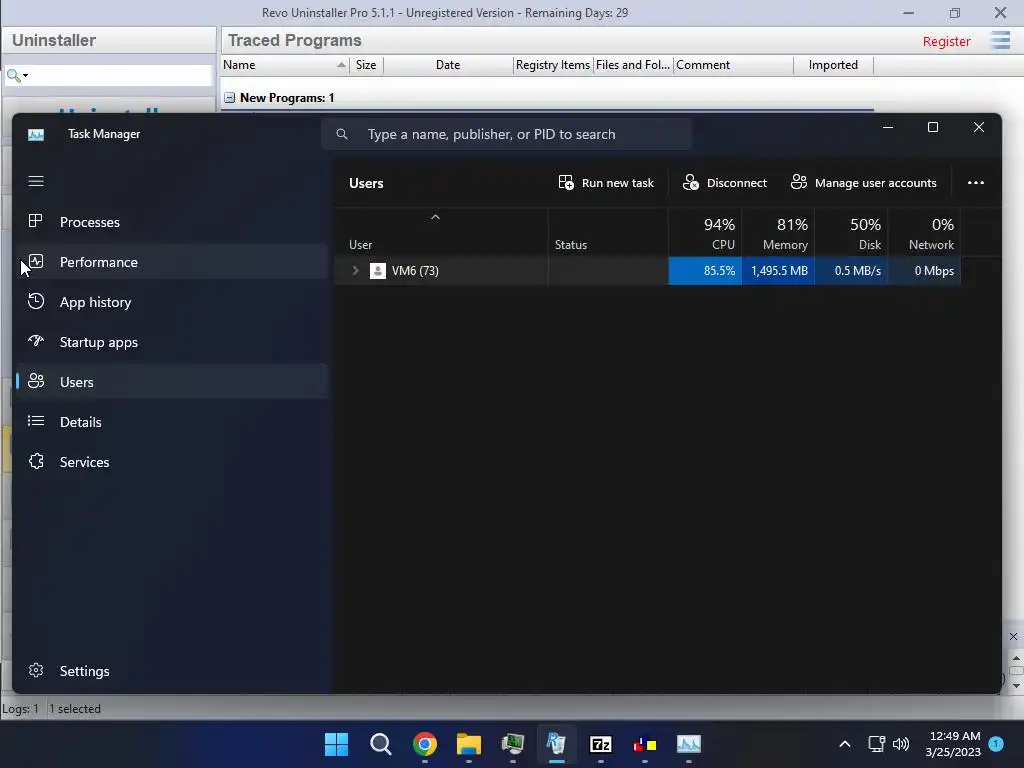The height and width of the screenshot is (768, 1024).
Task: Open Windows Start menu
Action: (x=336, y=744)
